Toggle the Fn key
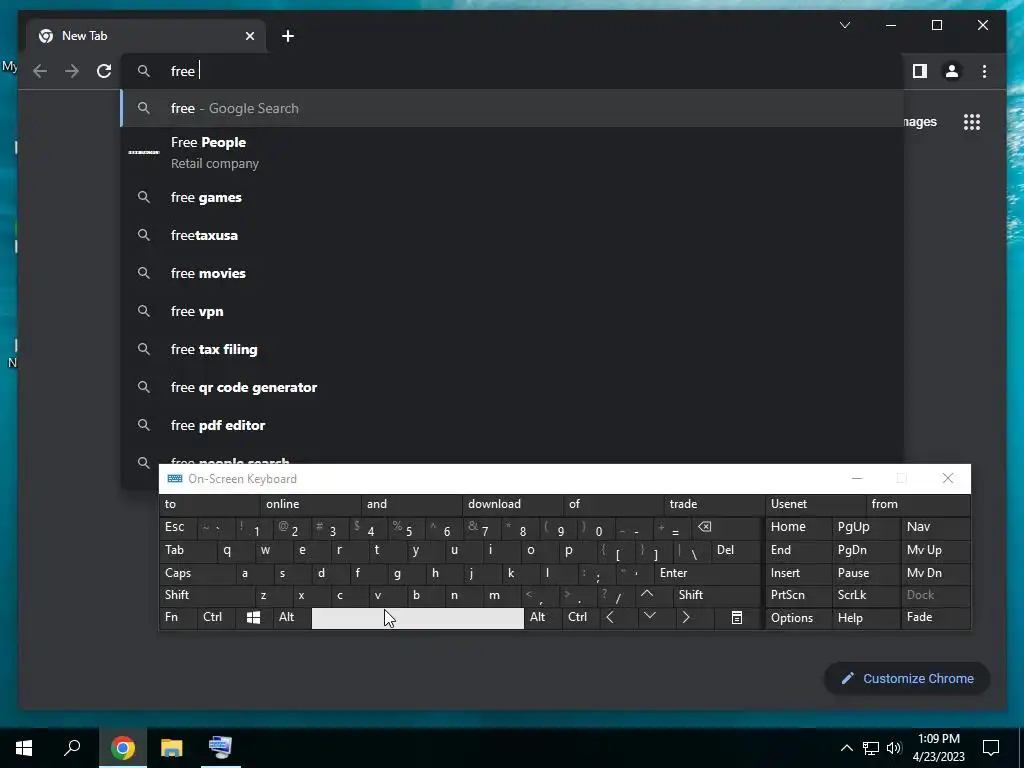 coord(178,617)
